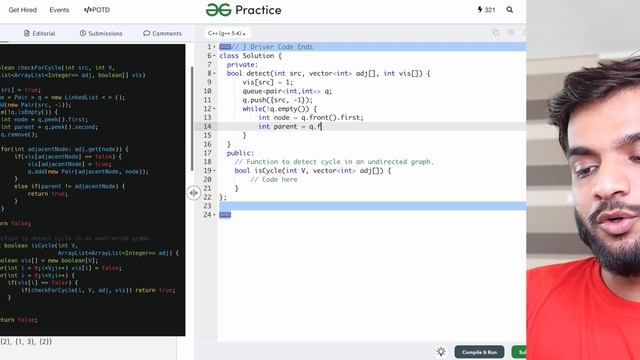The width and height of the screenshot is (640, 360).
Task: Collapse the detect function fold at line 8
Action: pyautogui.click(x=214, y=73)
